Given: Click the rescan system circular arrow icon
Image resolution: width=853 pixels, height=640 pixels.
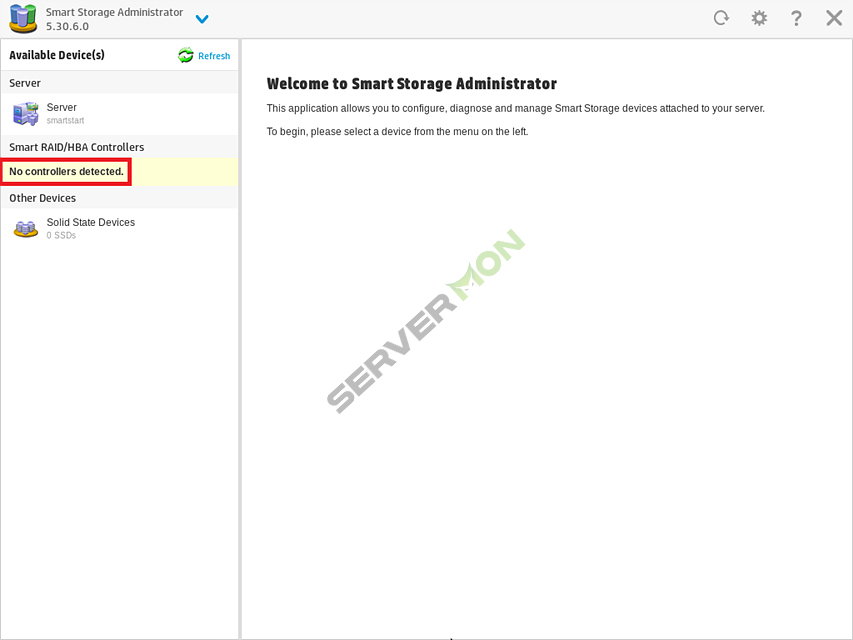Looking at the screenshot, I should click(721, 18).
